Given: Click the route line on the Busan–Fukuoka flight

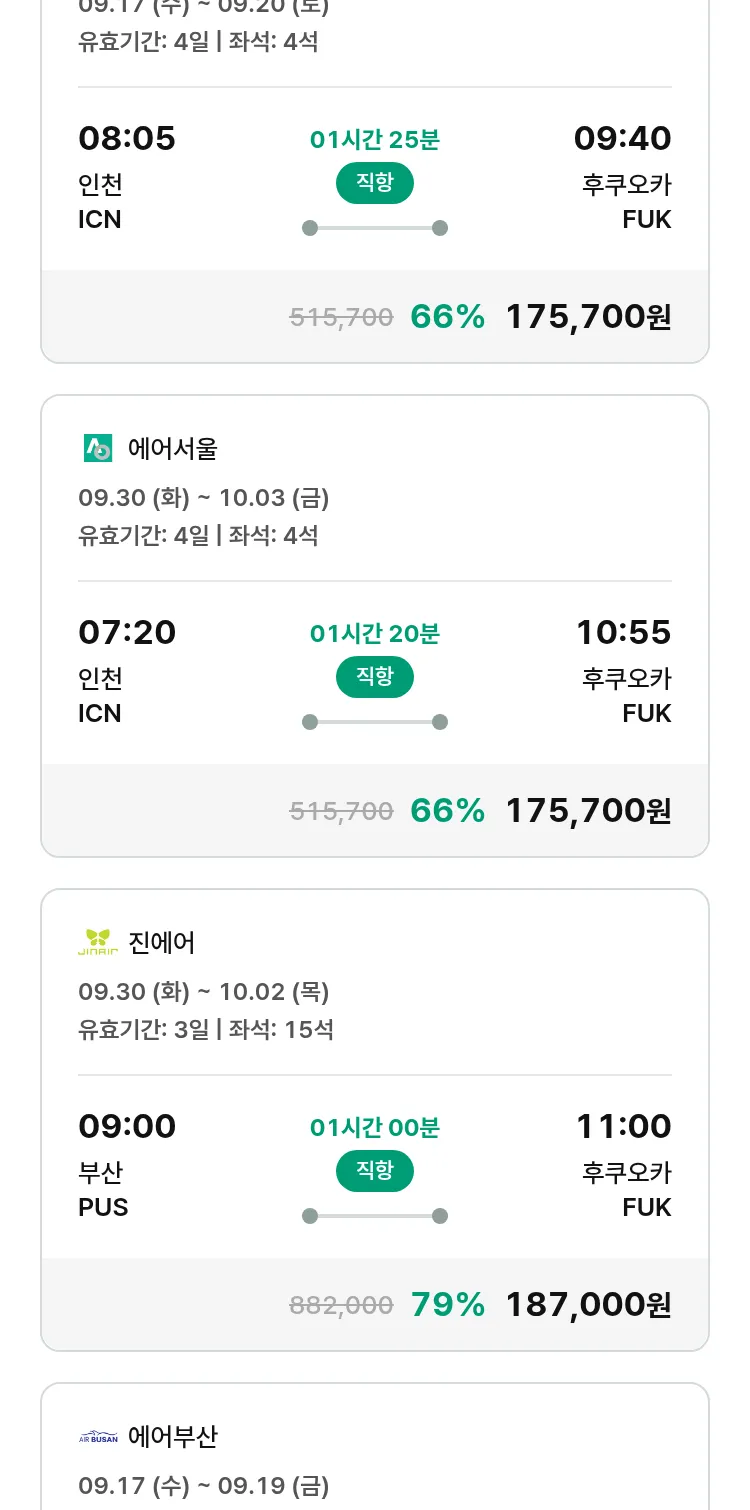Looking at the screenshot, I should pyautogui.click(x=375, y=1216).
